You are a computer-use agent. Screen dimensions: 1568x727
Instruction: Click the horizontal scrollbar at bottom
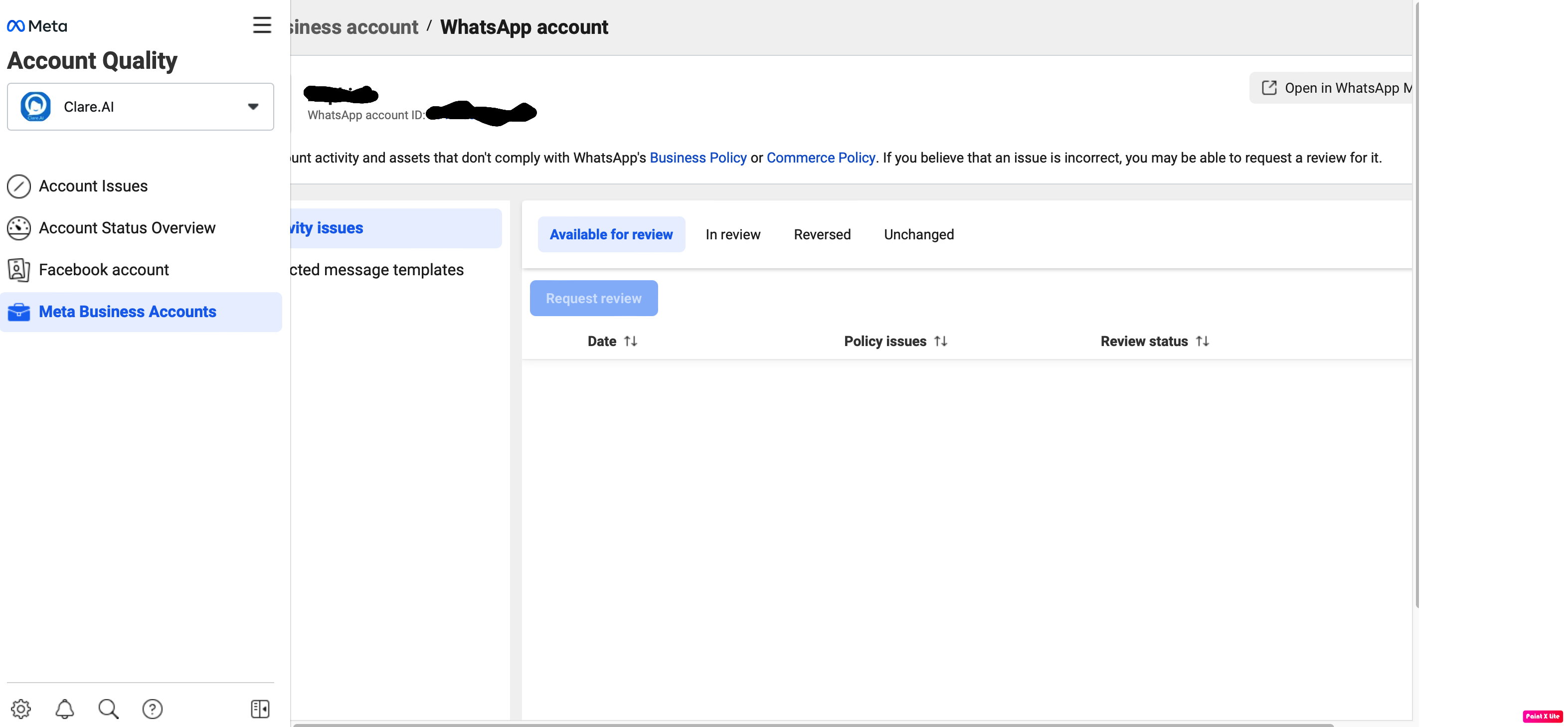813,725
